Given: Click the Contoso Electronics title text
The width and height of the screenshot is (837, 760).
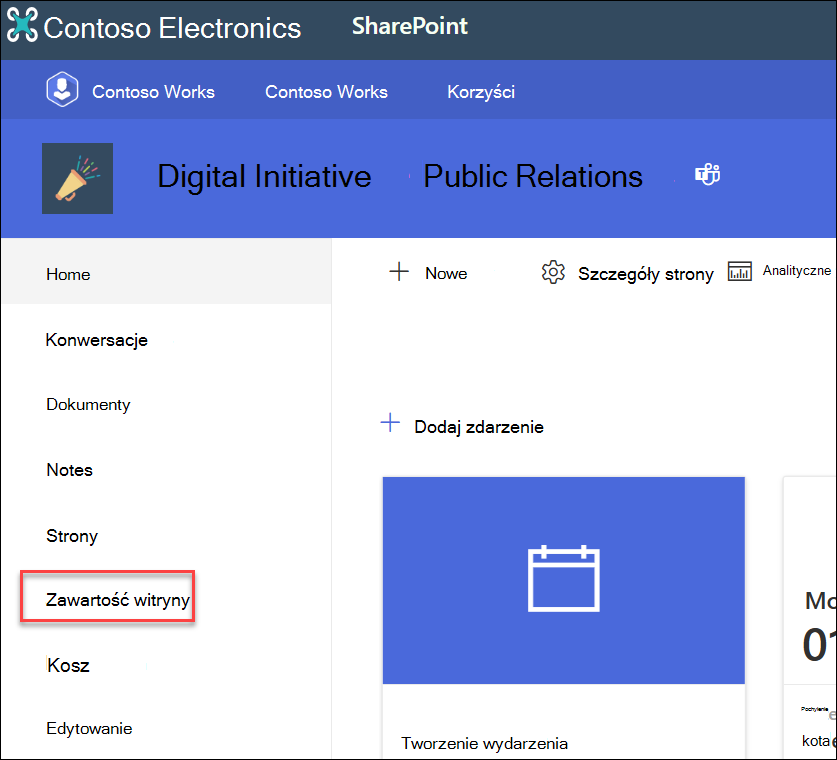Looking at the screenshot, I should tap(172, 28).
